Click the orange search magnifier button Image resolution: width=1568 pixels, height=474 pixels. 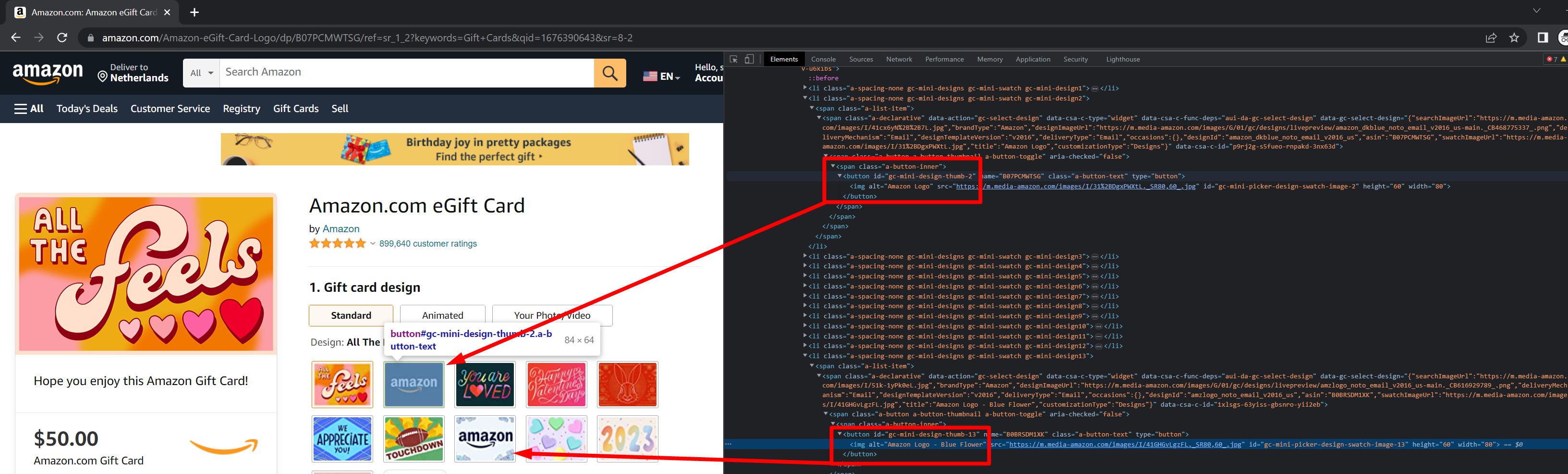(x=609, y=73)
